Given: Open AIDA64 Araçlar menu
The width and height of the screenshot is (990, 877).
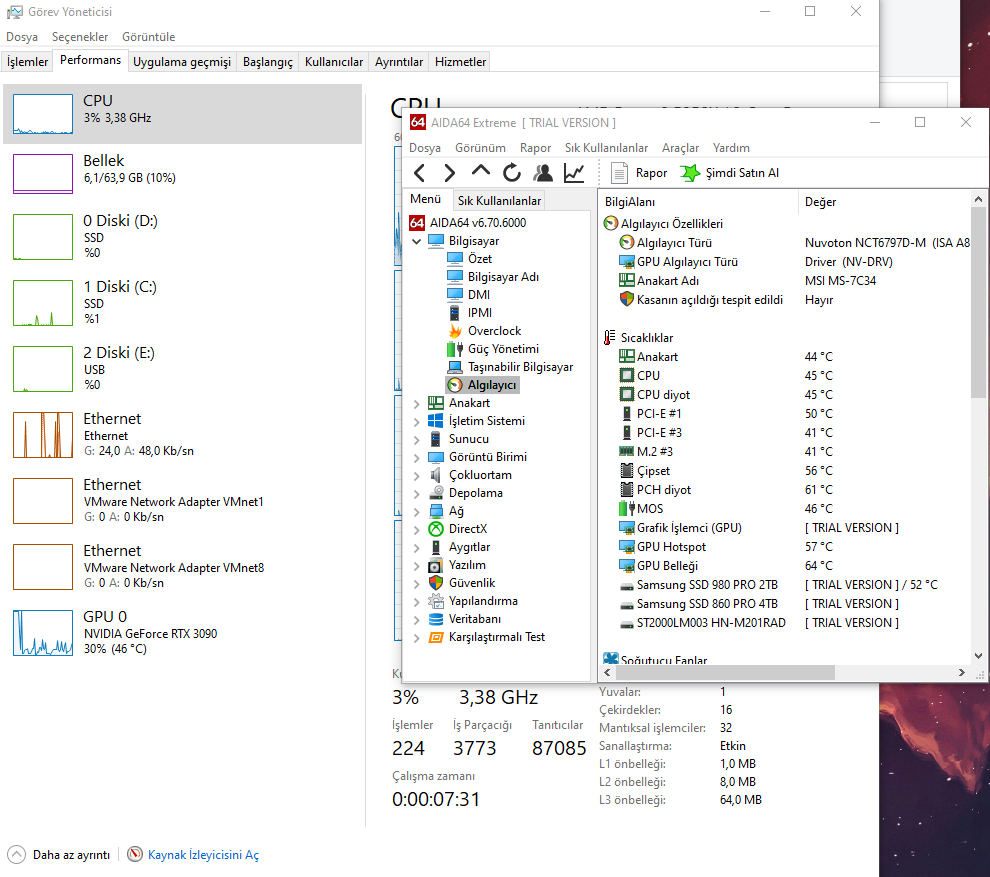Looking at the screenshot, I should [x=680, y=148].
